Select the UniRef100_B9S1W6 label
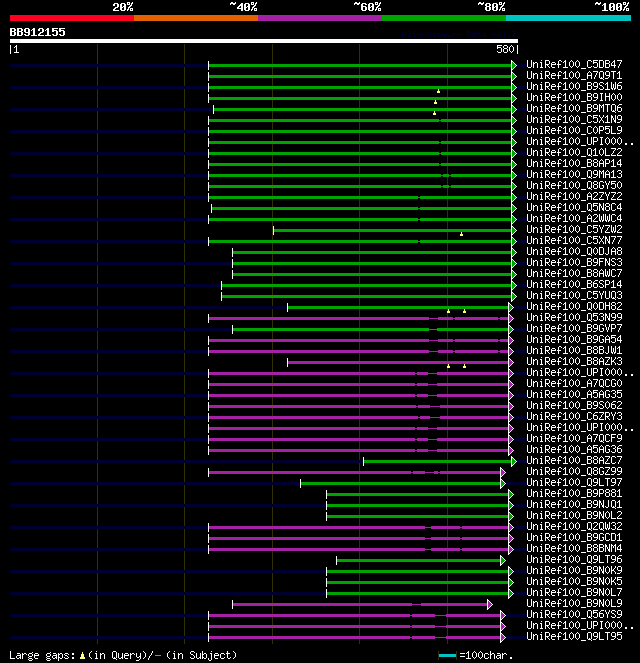 pyautogui.click(x=574, y=86)
